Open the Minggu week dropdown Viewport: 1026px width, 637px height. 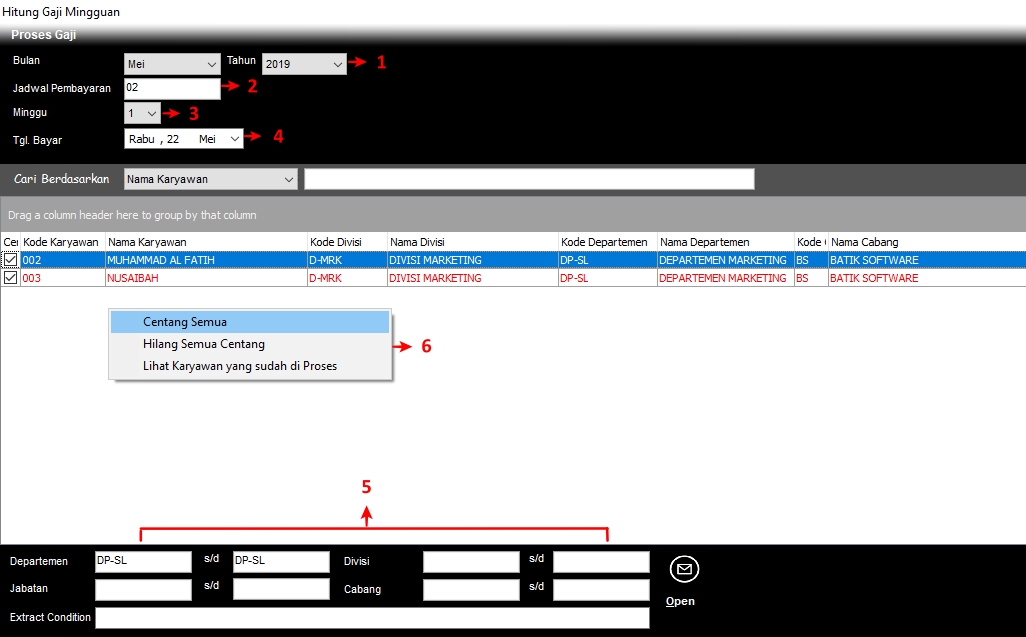[x=151, y=114]
